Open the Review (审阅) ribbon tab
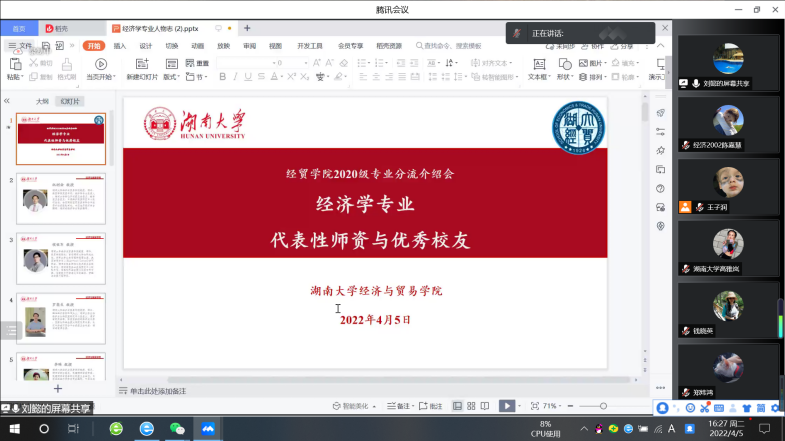 pos(249,46)
